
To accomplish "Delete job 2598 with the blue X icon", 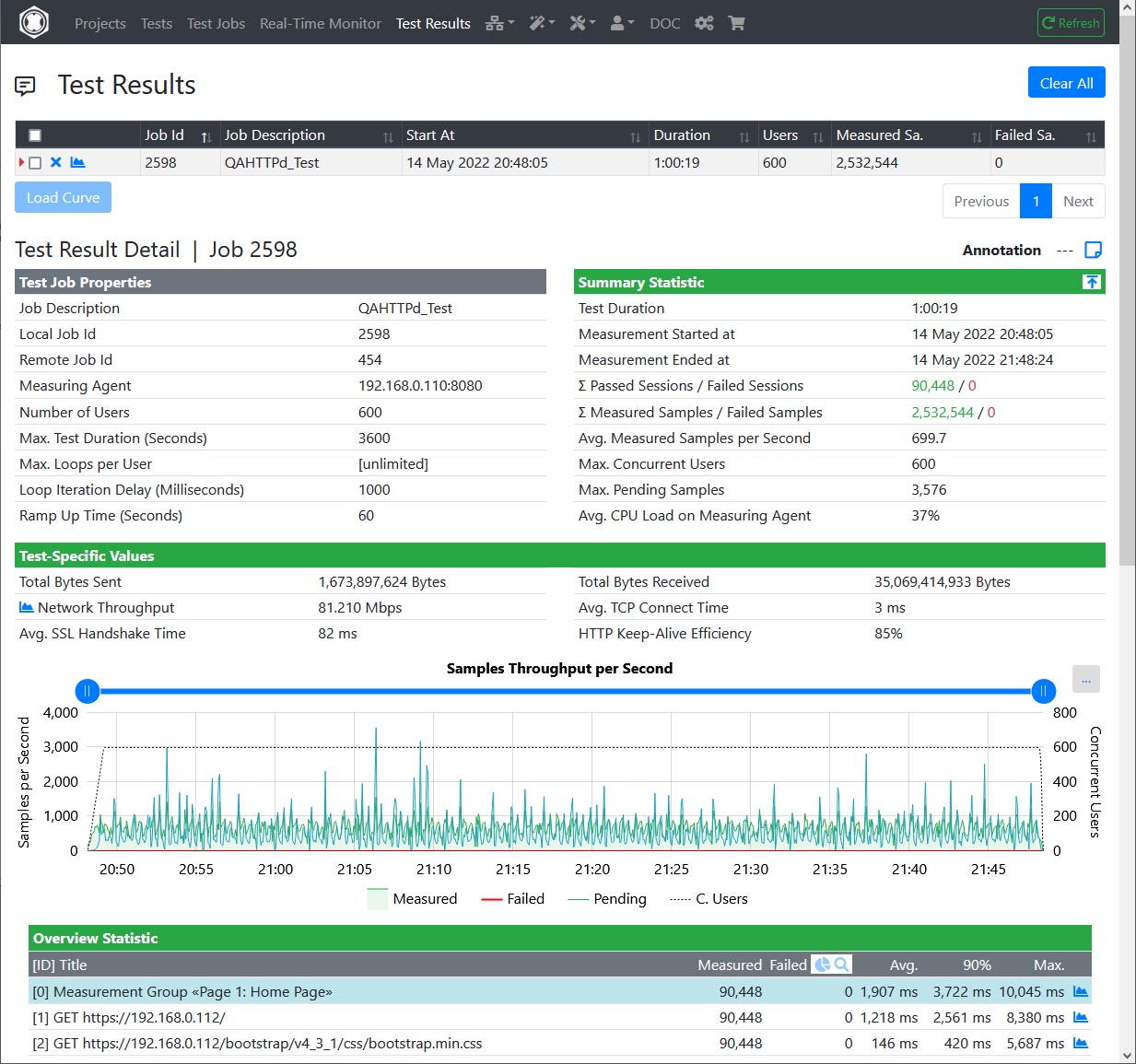I will [55, 162].
